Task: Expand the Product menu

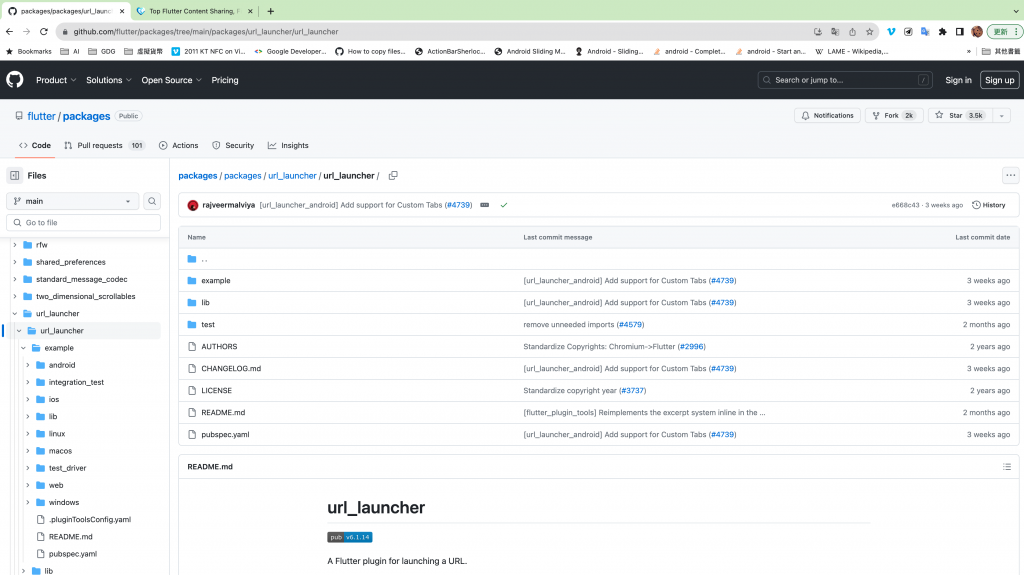Action: [x=56, y=80]
